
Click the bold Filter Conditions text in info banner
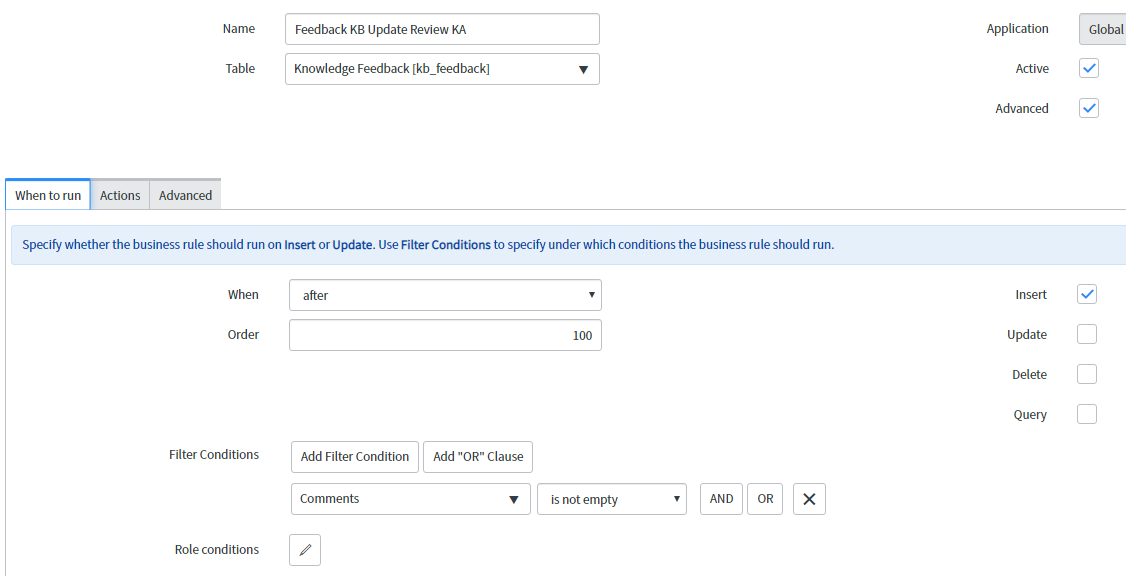[446, 245]
